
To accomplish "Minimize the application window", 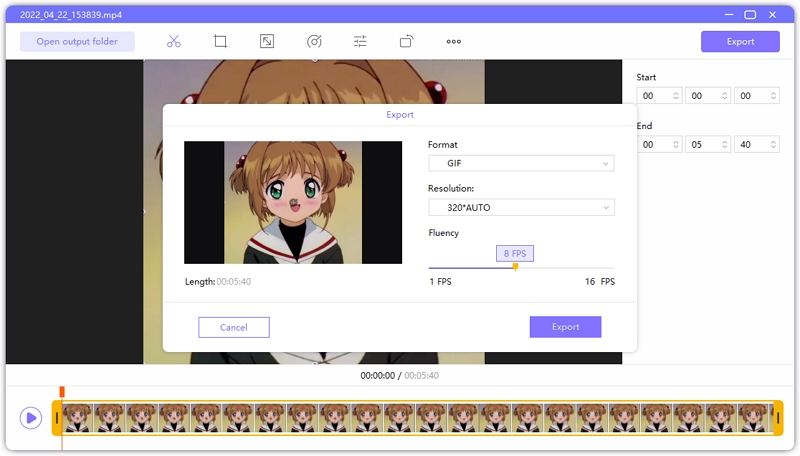I will pos(729,15).
